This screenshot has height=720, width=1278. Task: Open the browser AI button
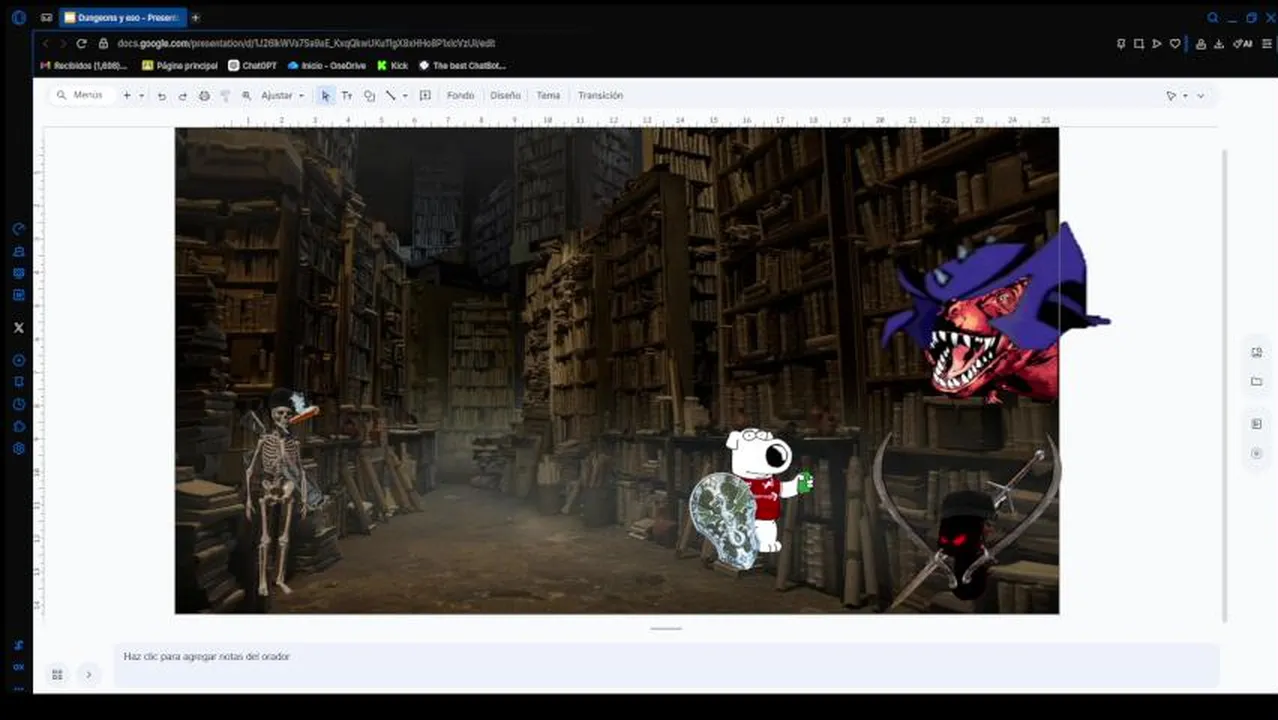[1243, 43]
